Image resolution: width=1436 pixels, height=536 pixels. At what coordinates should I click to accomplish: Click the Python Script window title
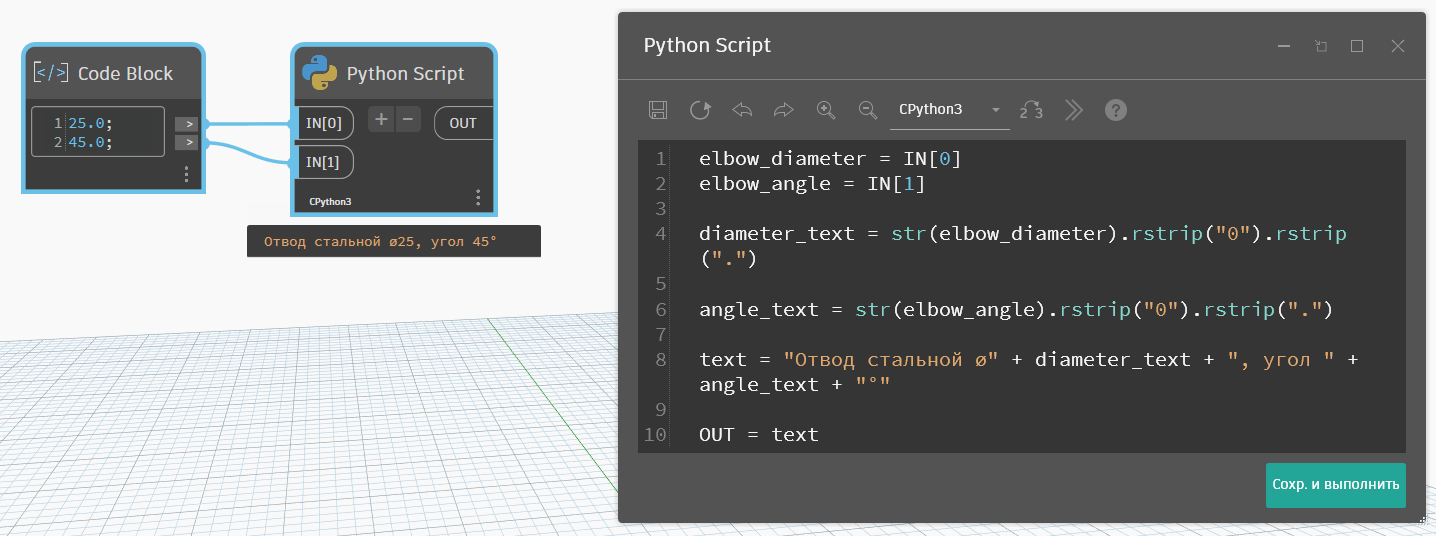(x=707, y=46)
